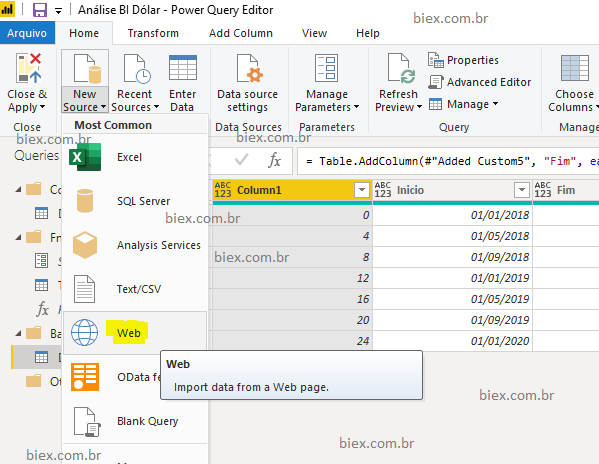The image size is (599, 464).
Task: Choose SQL Server source
Action: [135, 201]
